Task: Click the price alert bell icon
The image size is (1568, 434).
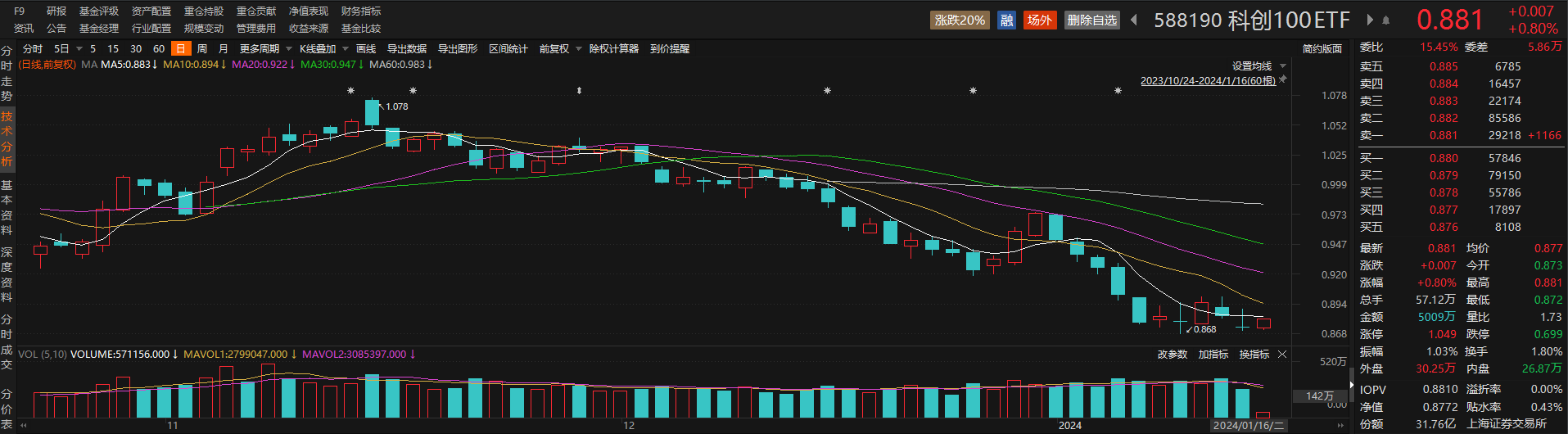Action: click(x=1386, y=20)
